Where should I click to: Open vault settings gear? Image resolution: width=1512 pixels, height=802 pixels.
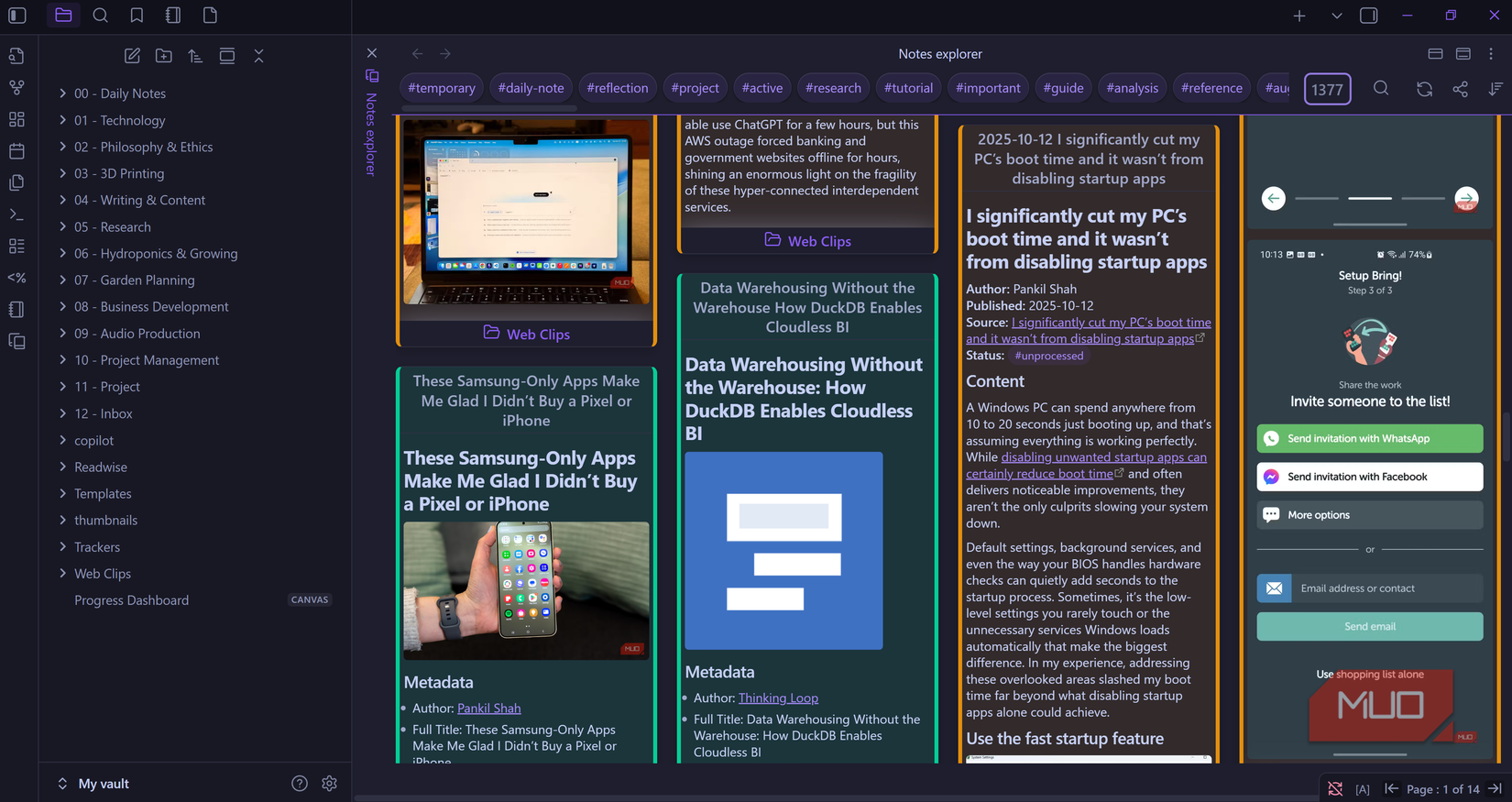point(330,784)
